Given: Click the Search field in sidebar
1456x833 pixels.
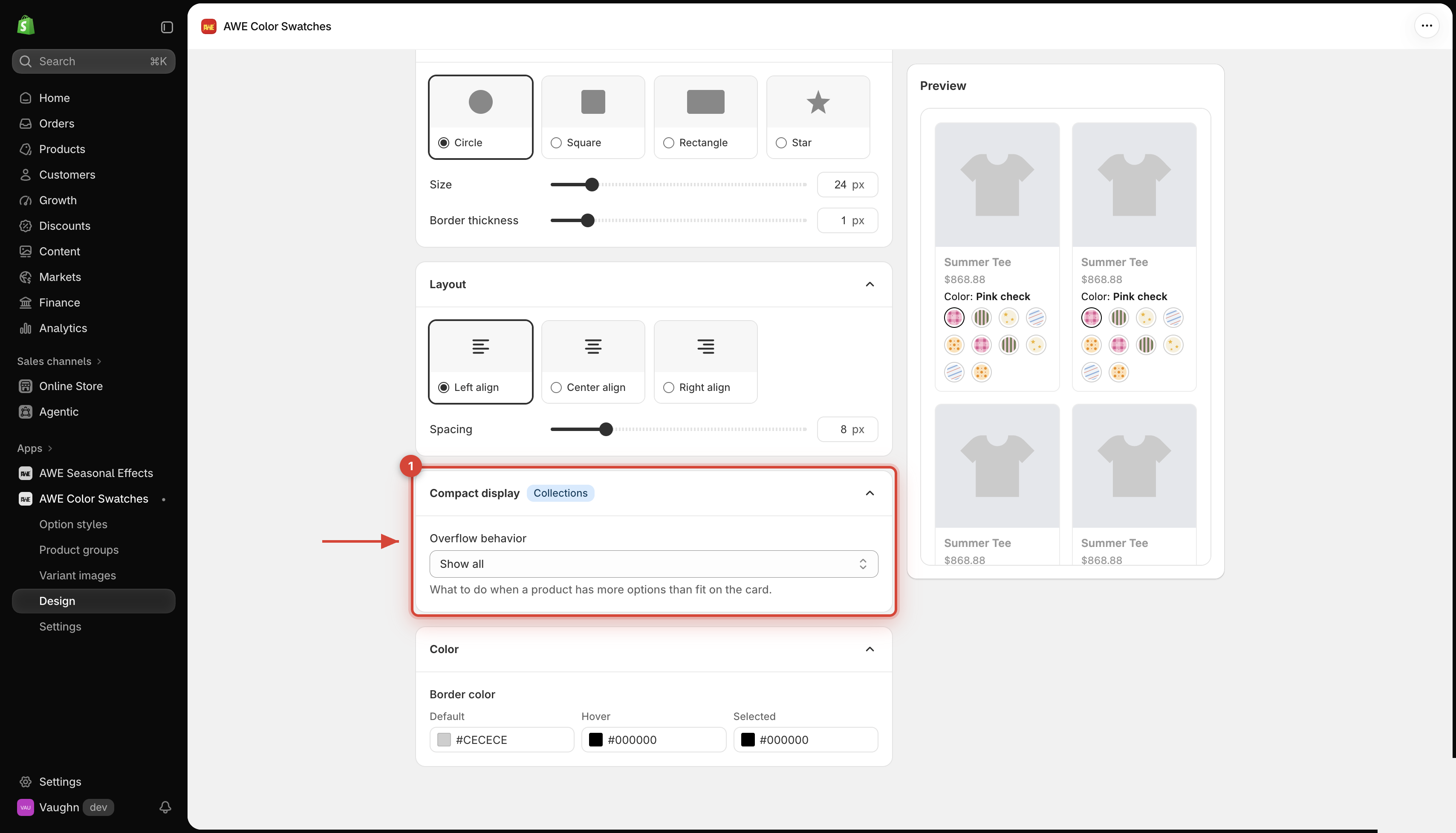Looking at the screenshot, I should 93,61.
